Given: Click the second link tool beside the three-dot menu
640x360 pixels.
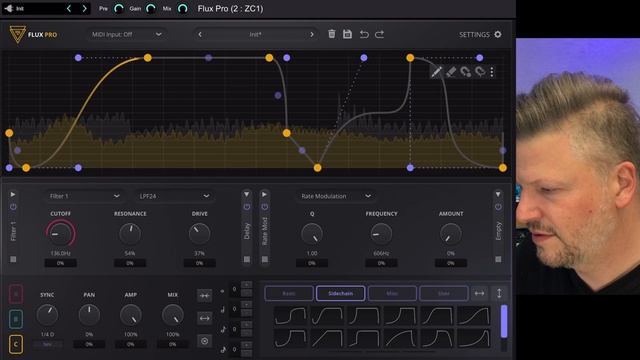Looking at the screenshot, I should (x=480, y=72).
